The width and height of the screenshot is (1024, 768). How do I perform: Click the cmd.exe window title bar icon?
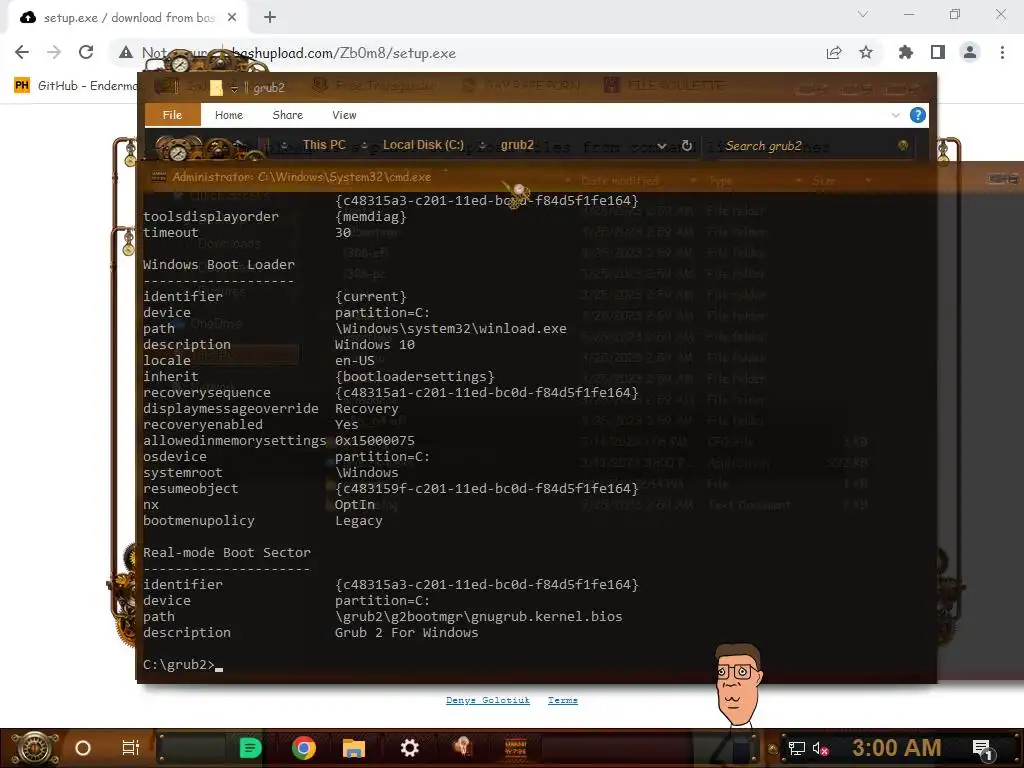click(159, 177)
